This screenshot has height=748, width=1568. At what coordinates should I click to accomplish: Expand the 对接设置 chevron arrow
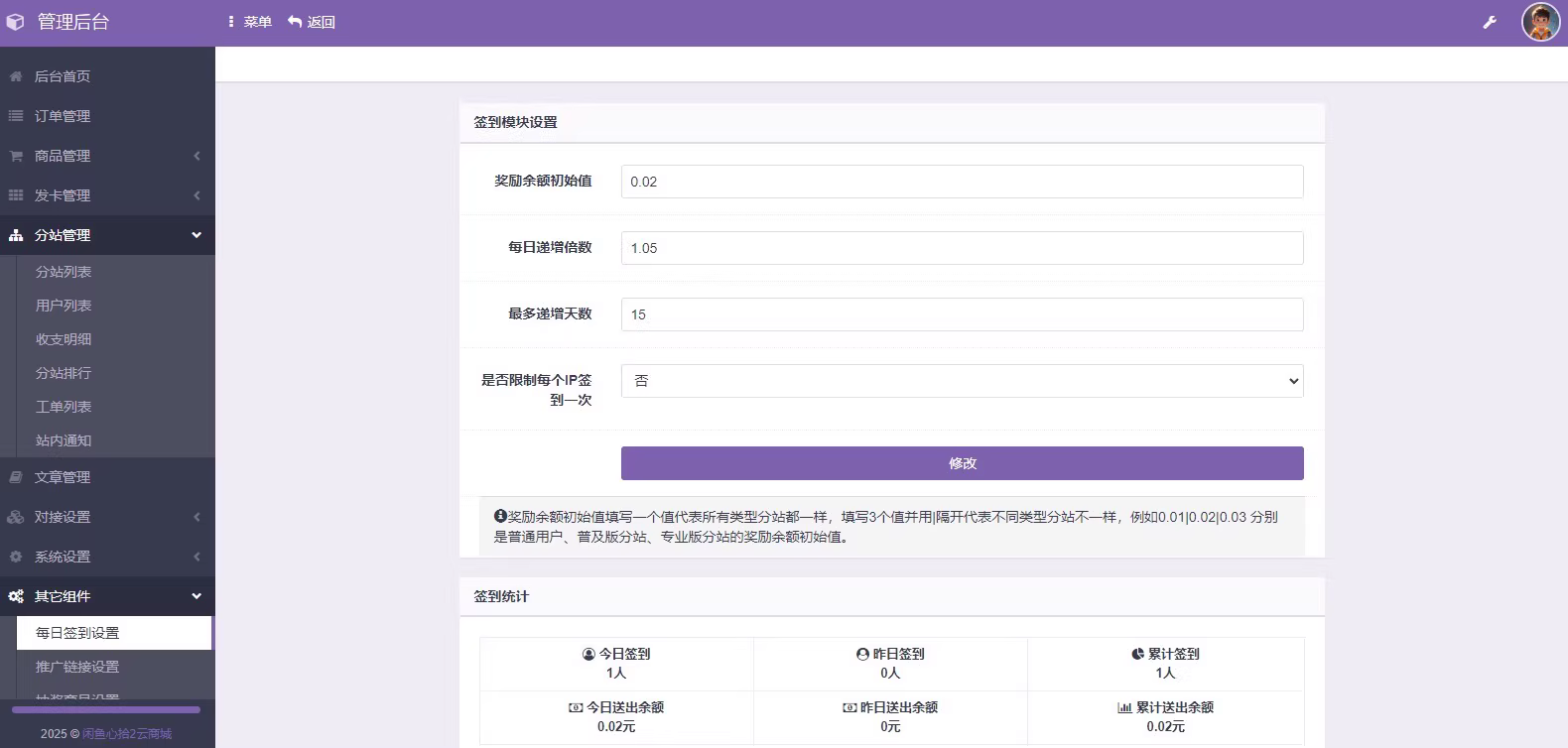tap(196, 517)
